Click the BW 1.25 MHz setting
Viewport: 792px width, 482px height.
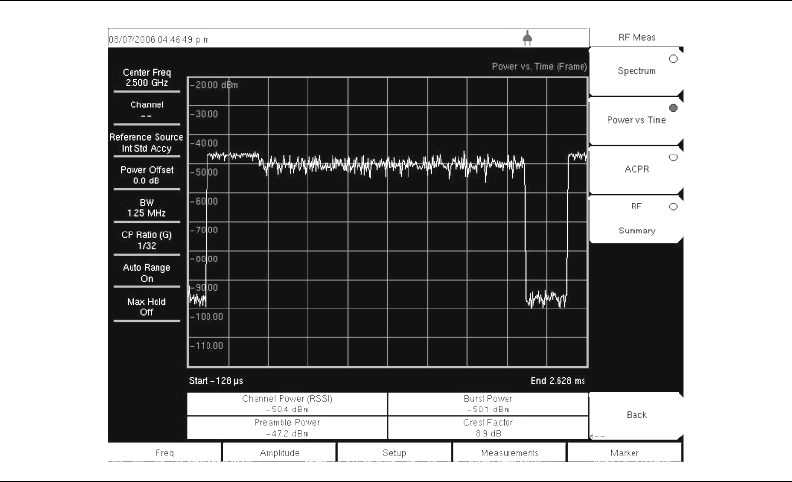[x=147, y=208]
